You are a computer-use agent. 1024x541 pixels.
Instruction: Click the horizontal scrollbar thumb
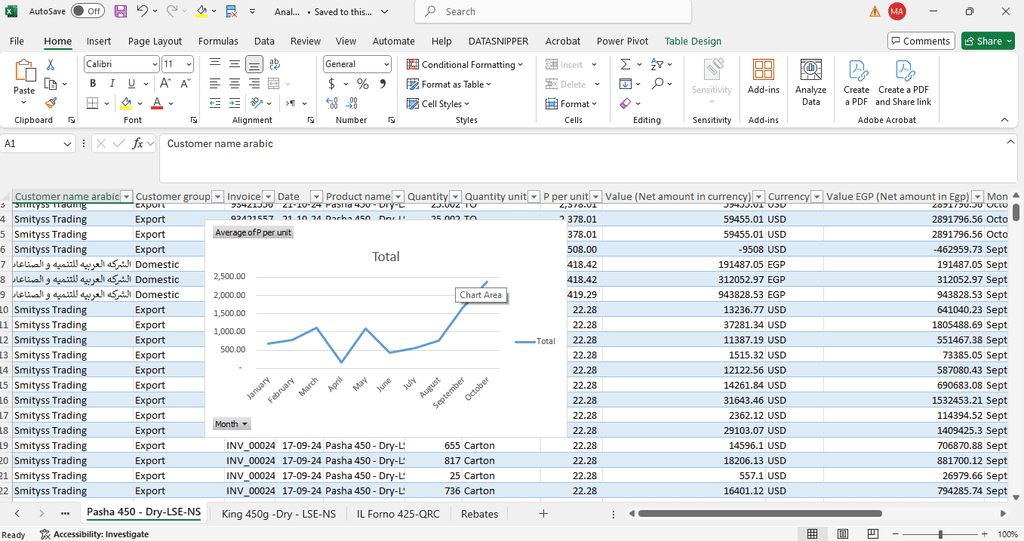tap(760, 514)
